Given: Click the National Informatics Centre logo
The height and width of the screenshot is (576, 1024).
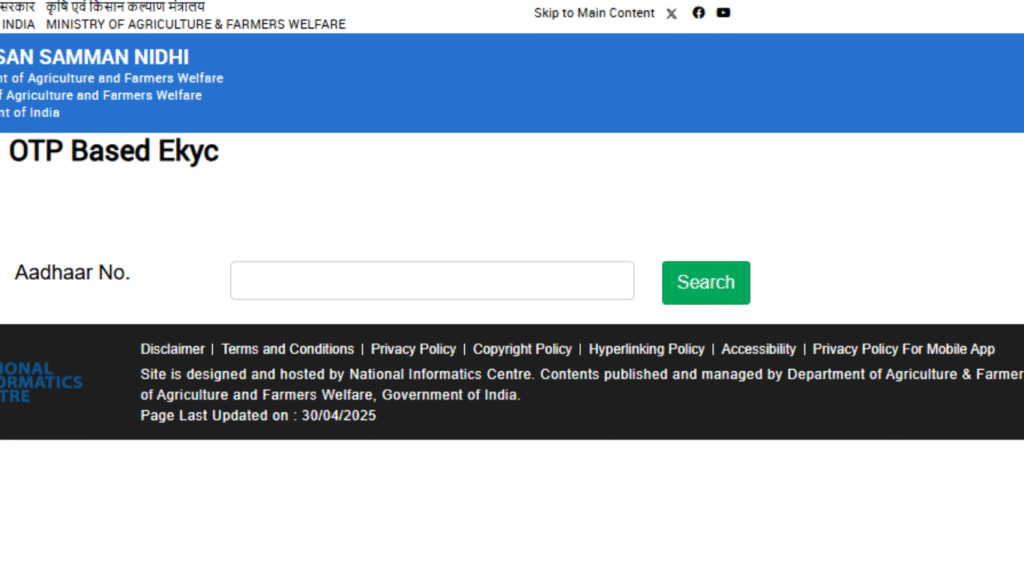Looking at the screenshot, I should pyautogui.click(x=41, y=382).
